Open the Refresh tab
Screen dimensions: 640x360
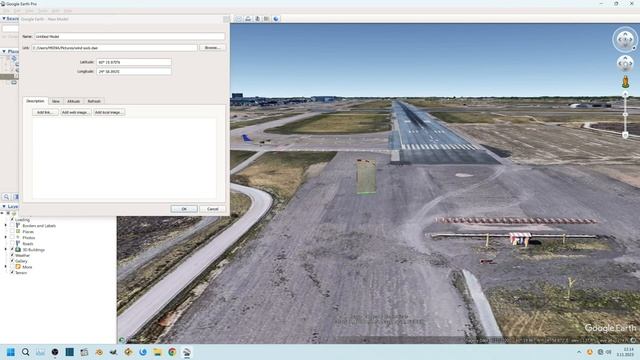[94, 101]
